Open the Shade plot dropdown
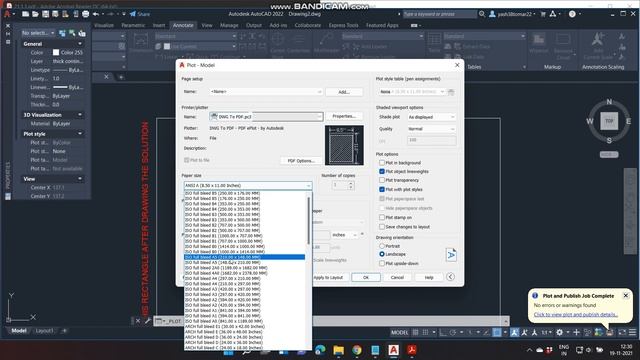 pos(431,117)
